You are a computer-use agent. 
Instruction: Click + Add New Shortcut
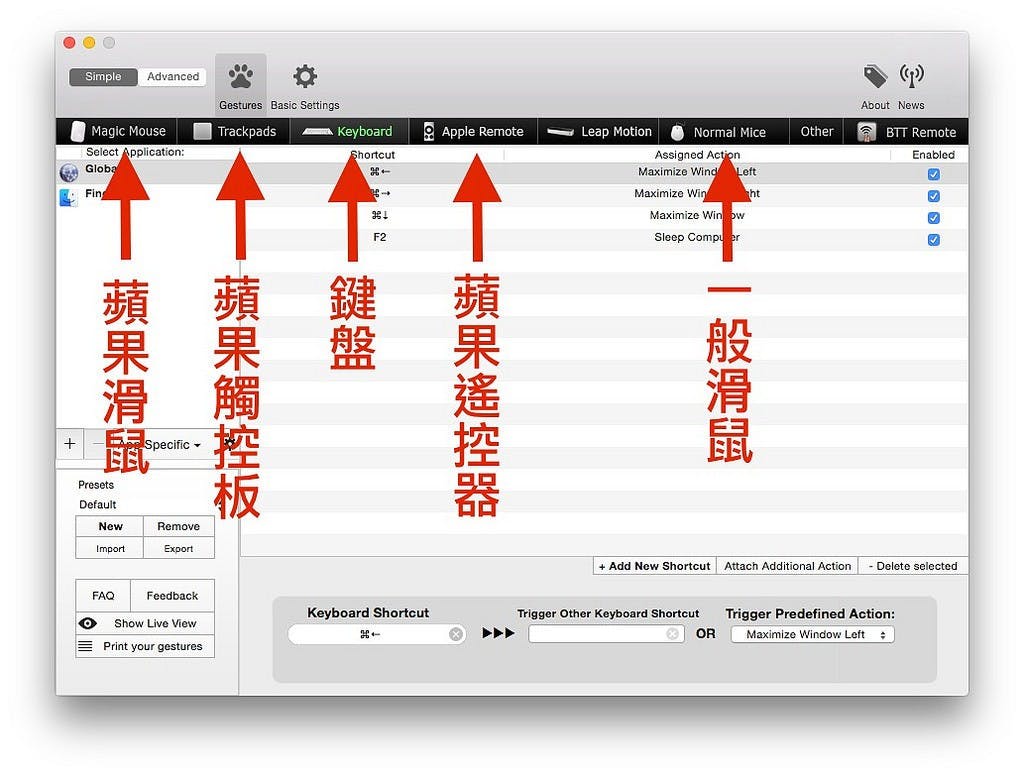pyautogui.click(x=654, y=566)
